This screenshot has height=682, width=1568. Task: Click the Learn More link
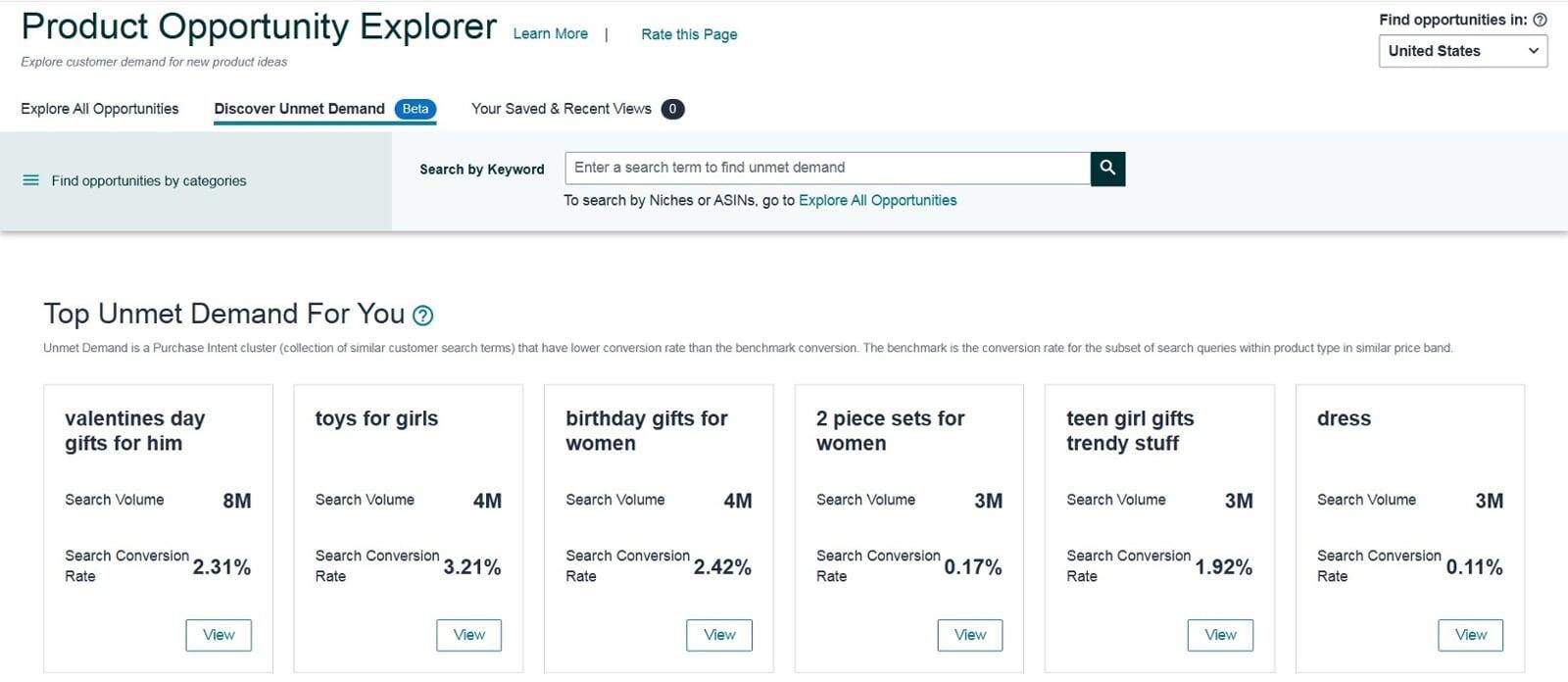click(550, 33)
